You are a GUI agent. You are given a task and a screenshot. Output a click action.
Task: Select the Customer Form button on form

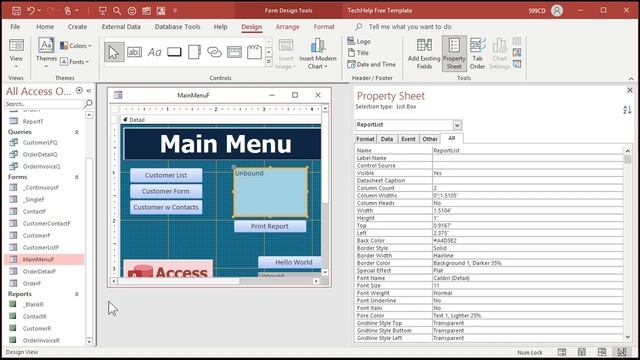click(x=166, y=191)
